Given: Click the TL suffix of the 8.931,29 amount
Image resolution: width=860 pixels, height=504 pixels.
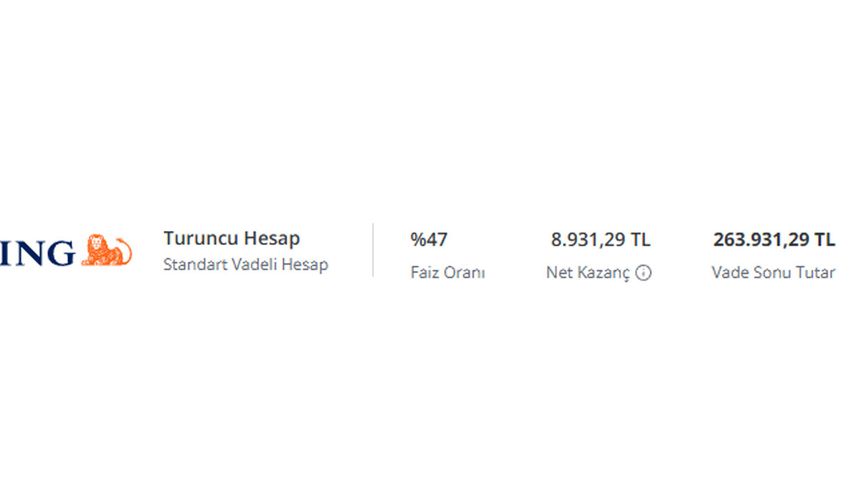Looking at the screenshot, I should click(640, 240).
